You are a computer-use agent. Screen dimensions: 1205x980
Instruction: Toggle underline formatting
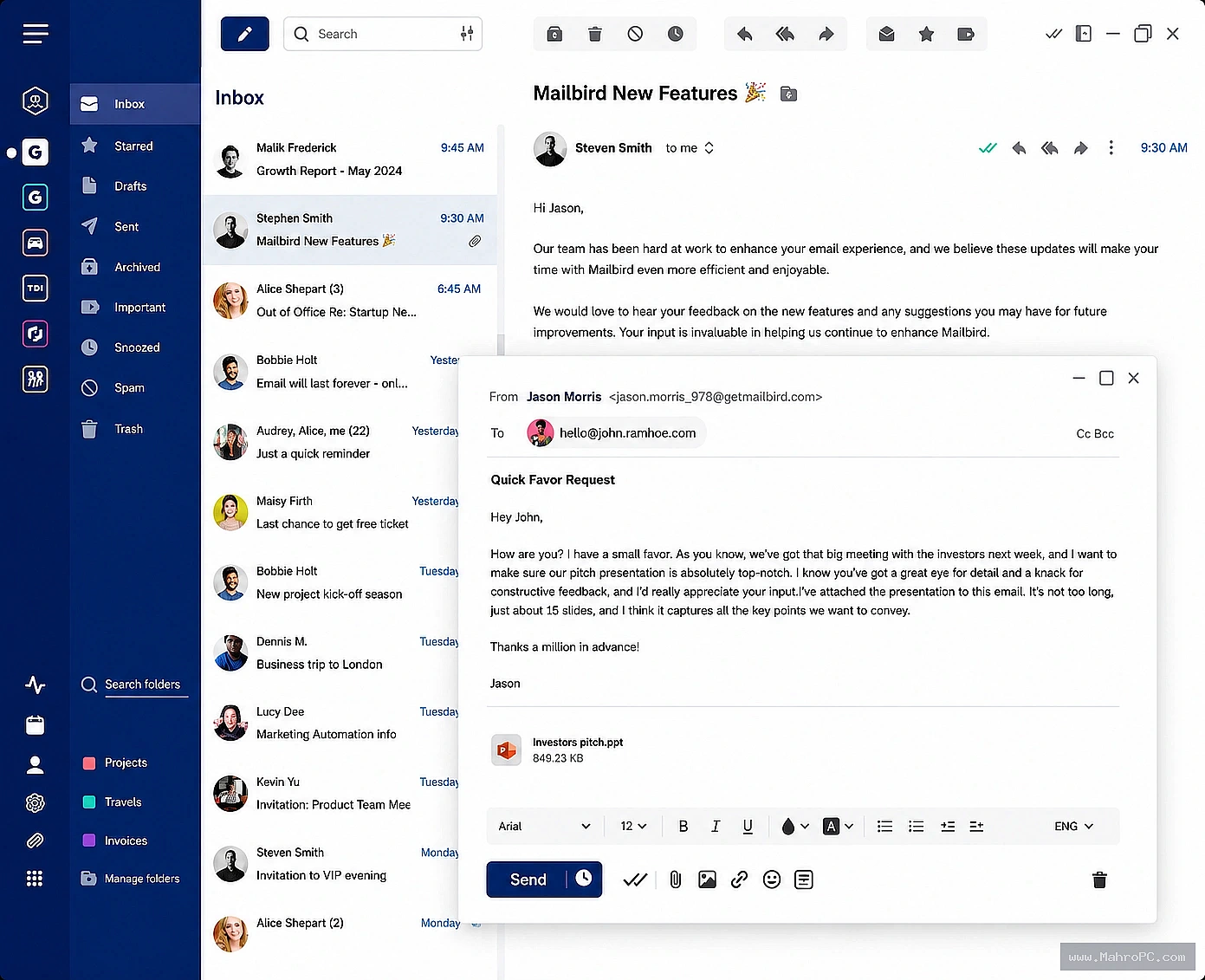click(748, 827)
